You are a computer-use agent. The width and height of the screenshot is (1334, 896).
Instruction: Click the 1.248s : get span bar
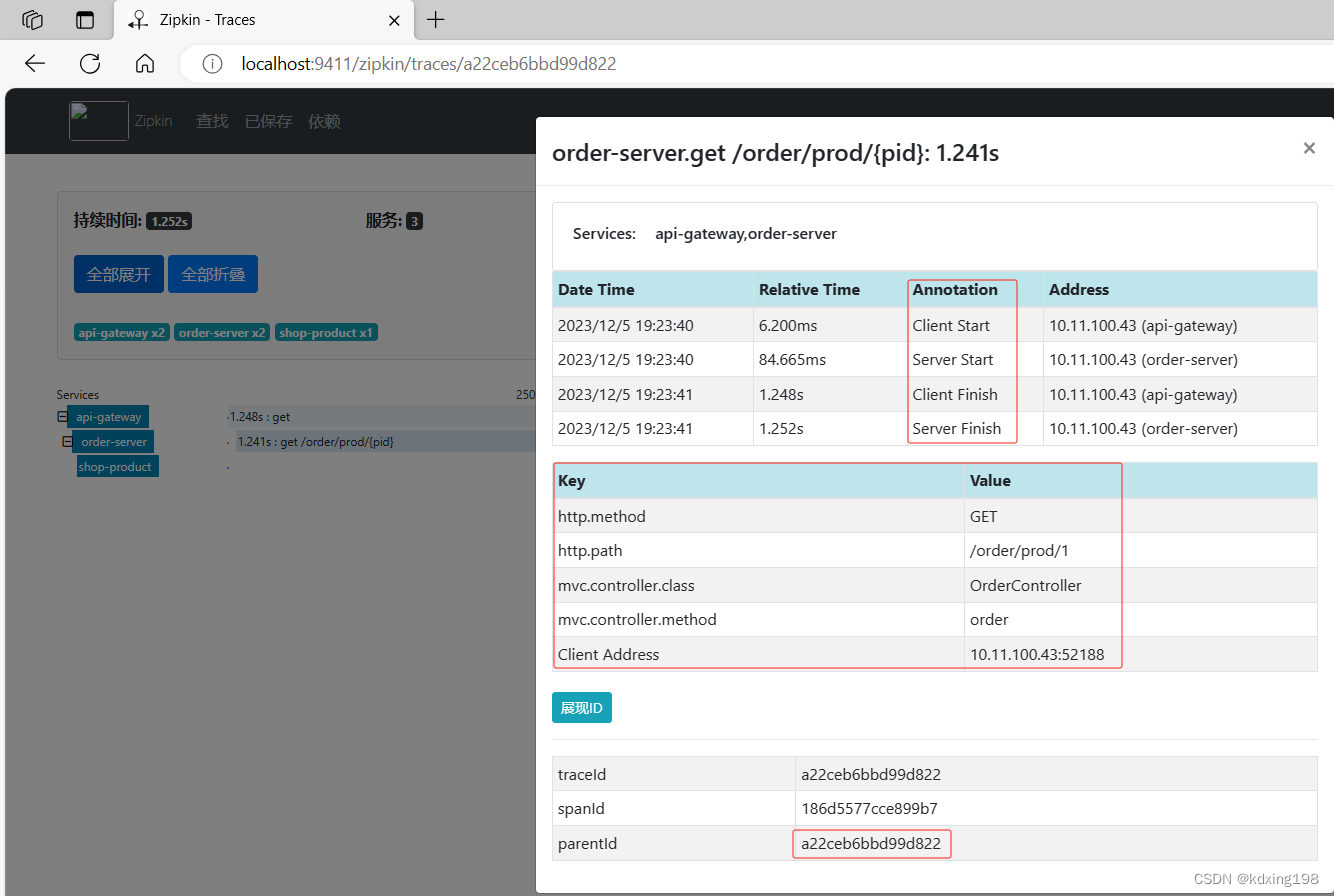coord(381,416)
